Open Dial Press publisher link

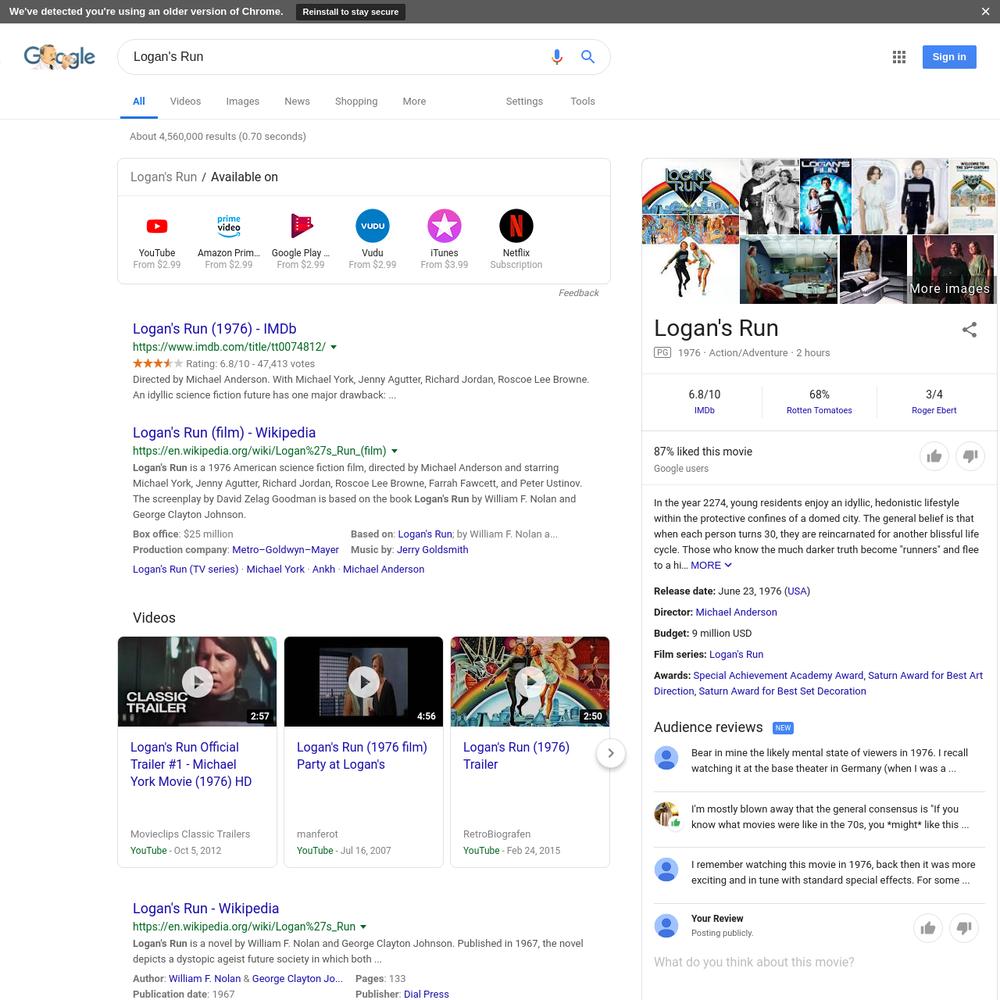coord(426,994)
